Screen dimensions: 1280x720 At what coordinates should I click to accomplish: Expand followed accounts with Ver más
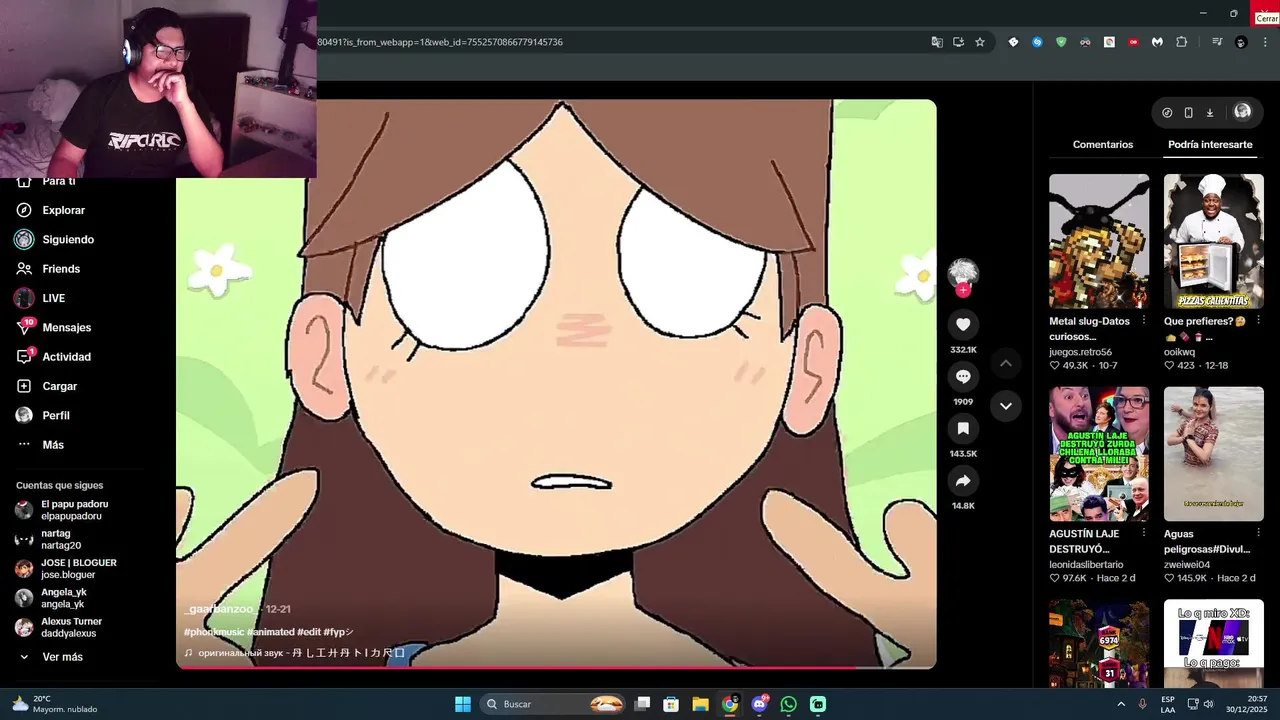pyautogui.click(x=62, y=657)
